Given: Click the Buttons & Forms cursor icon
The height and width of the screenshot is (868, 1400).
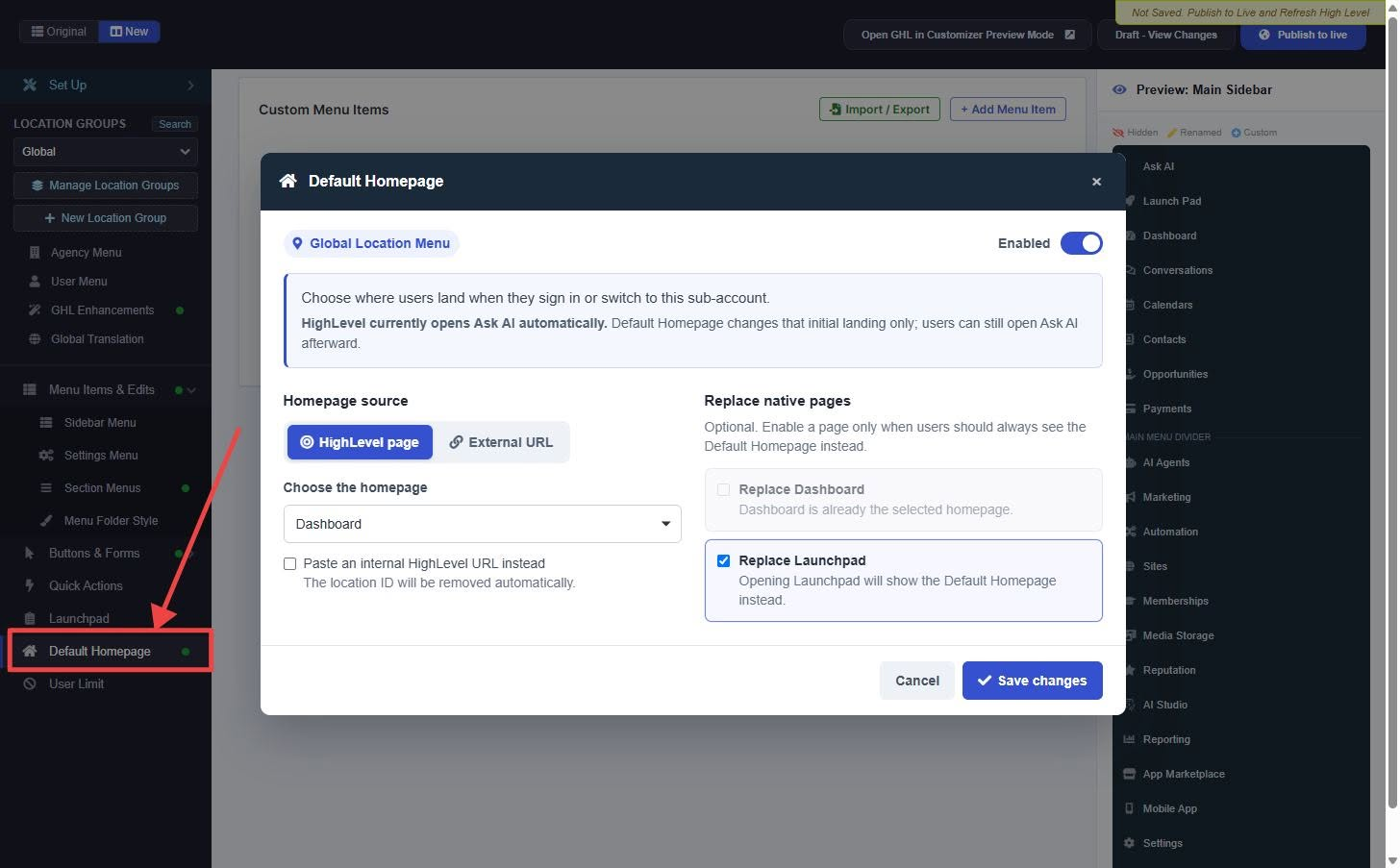Looking at the screenshot, I should [30, 554].
